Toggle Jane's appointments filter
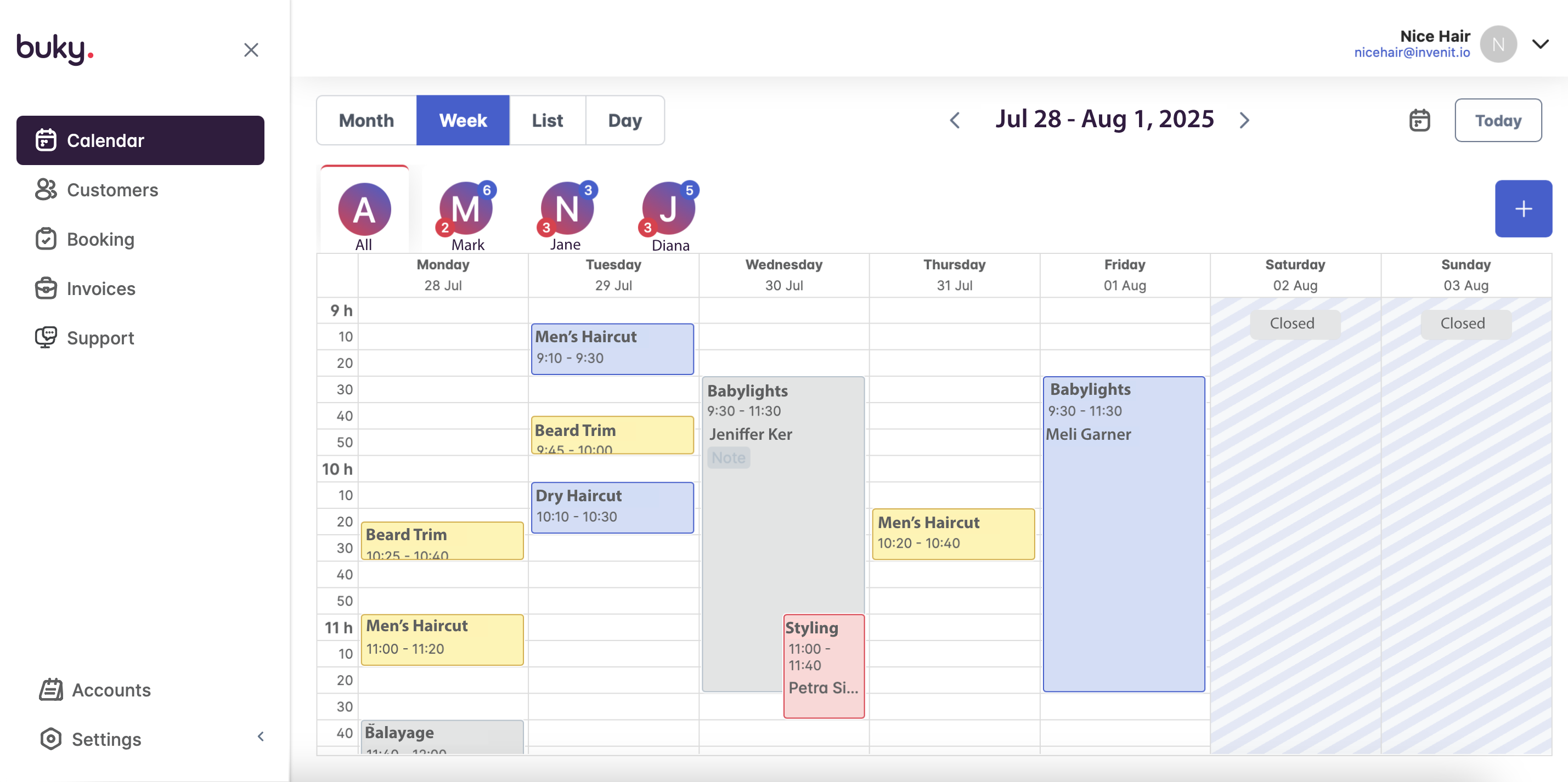1568x782 pixels. click(x=567, y=210)
